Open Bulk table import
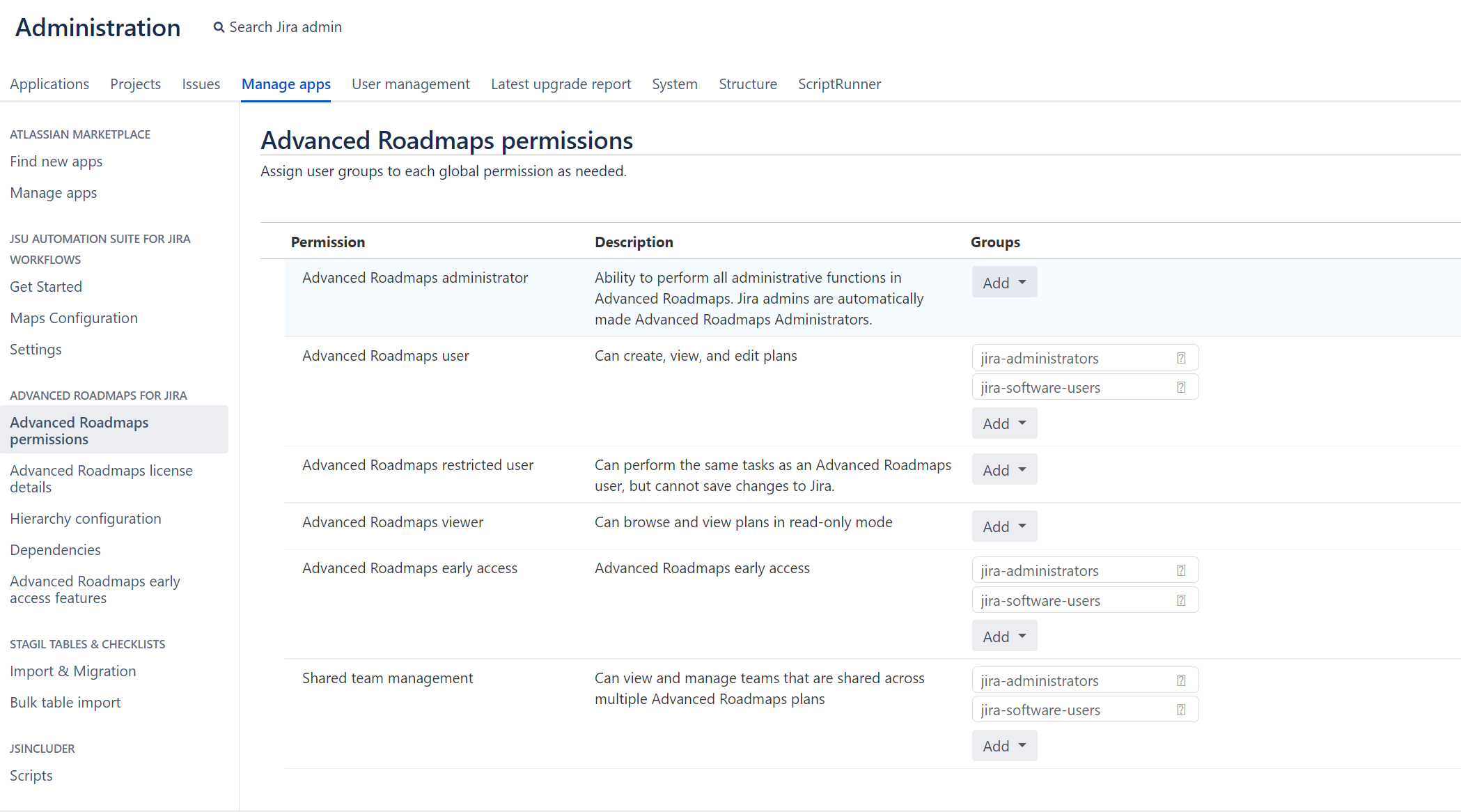1461x812 pixels. point(65,702)
